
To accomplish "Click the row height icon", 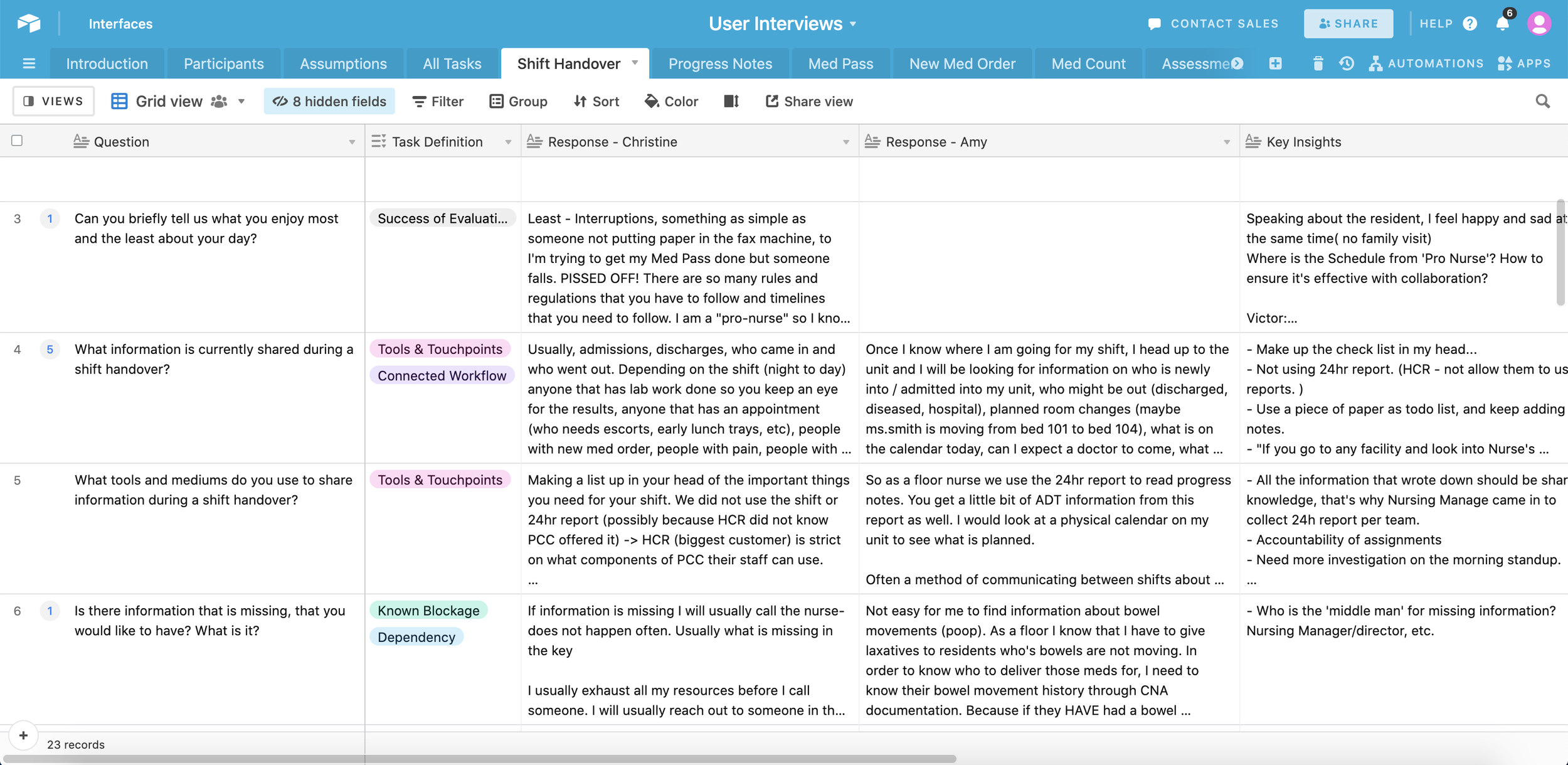I will click(x=731, y=101).
